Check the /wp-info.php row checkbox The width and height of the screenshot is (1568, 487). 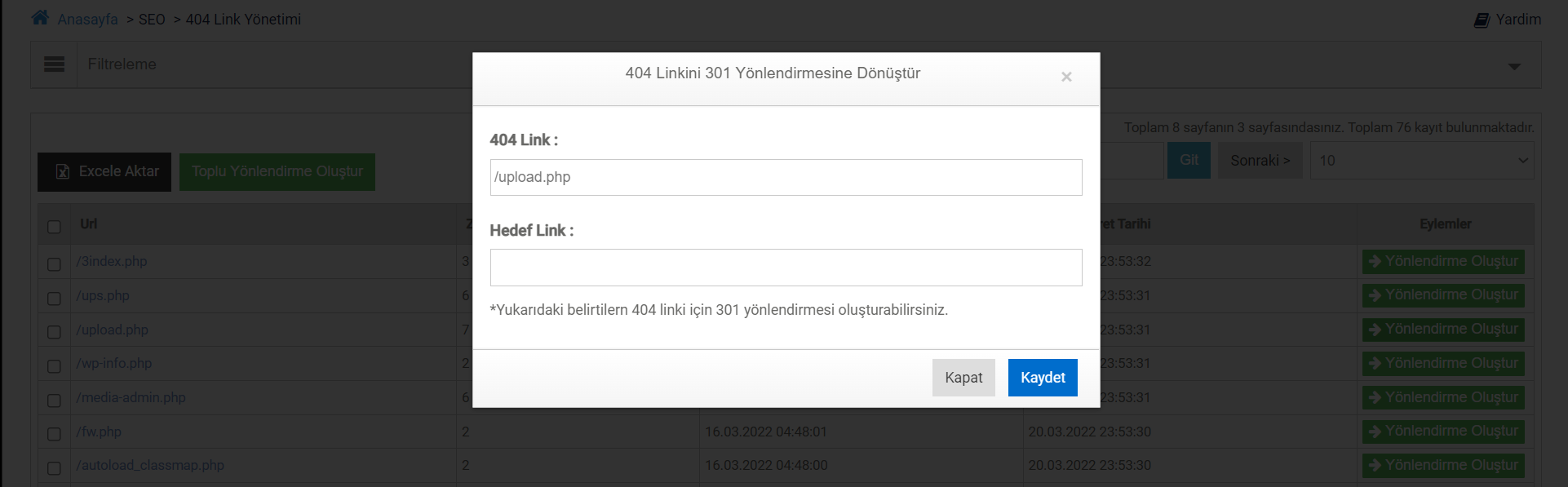(x=54, y=366)
